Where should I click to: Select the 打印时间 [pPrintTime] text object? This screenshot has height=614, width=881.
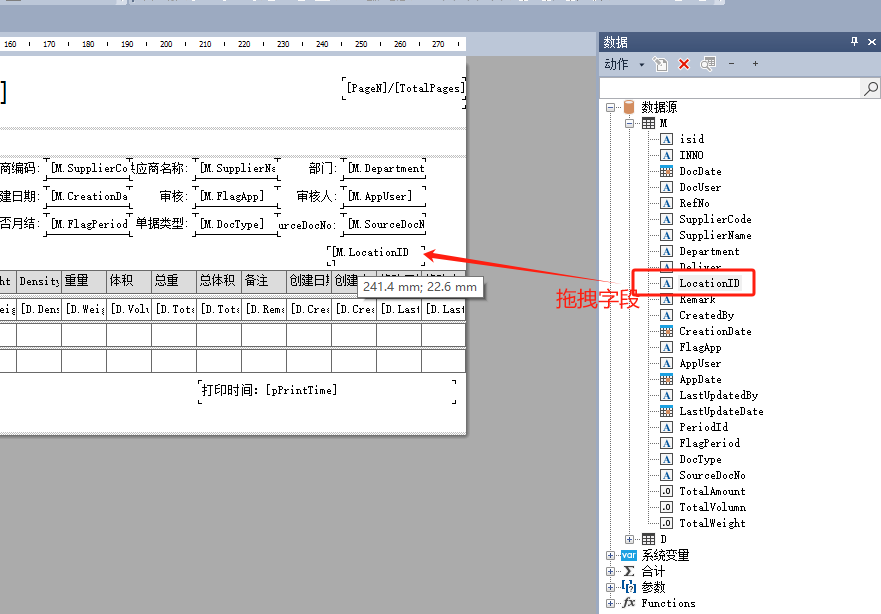coord(327,390)
